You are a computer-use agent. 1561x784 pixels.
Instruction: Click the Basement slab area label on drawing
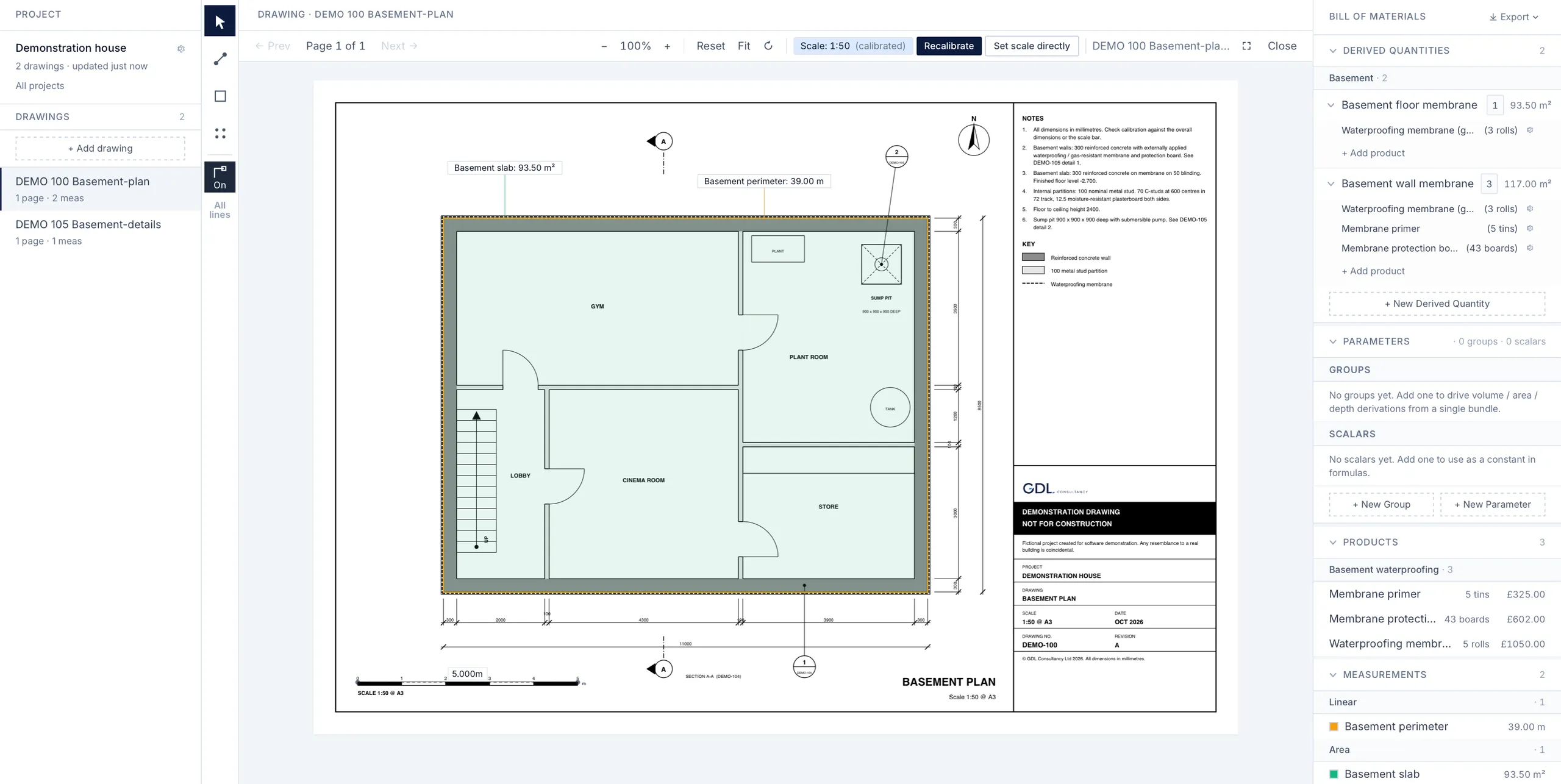504,168
